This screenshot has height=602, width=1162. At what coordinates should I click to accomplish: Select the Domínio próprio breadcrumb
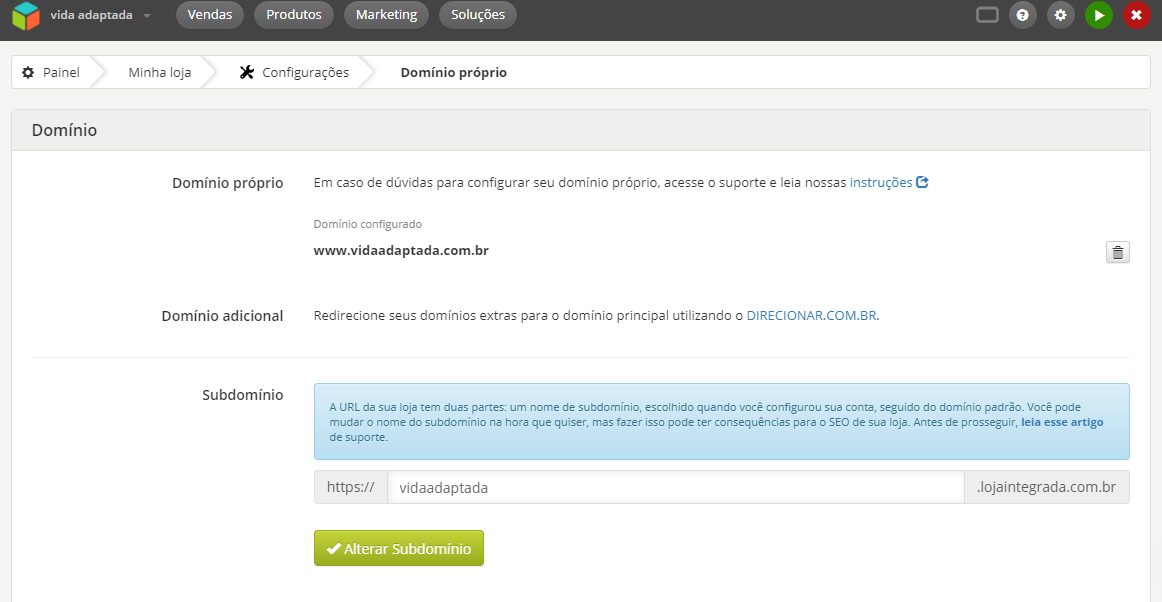454,73
